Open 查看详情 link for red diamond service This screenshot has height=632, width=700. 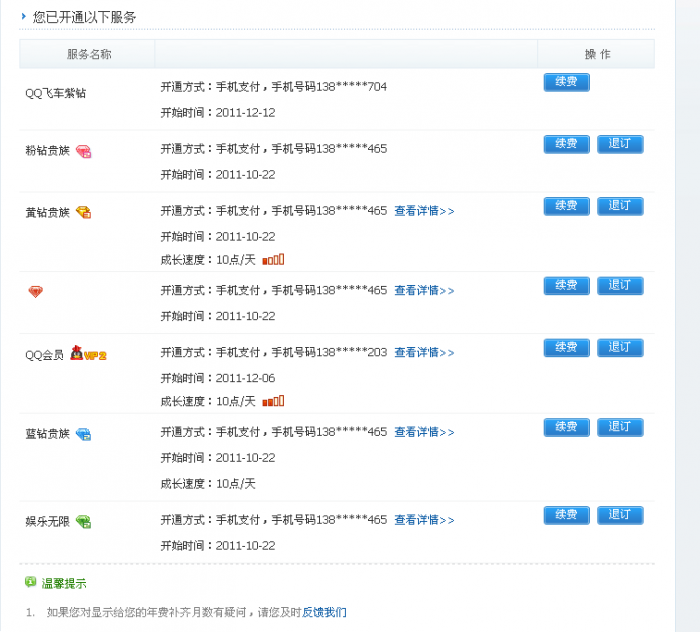point(424,291)
